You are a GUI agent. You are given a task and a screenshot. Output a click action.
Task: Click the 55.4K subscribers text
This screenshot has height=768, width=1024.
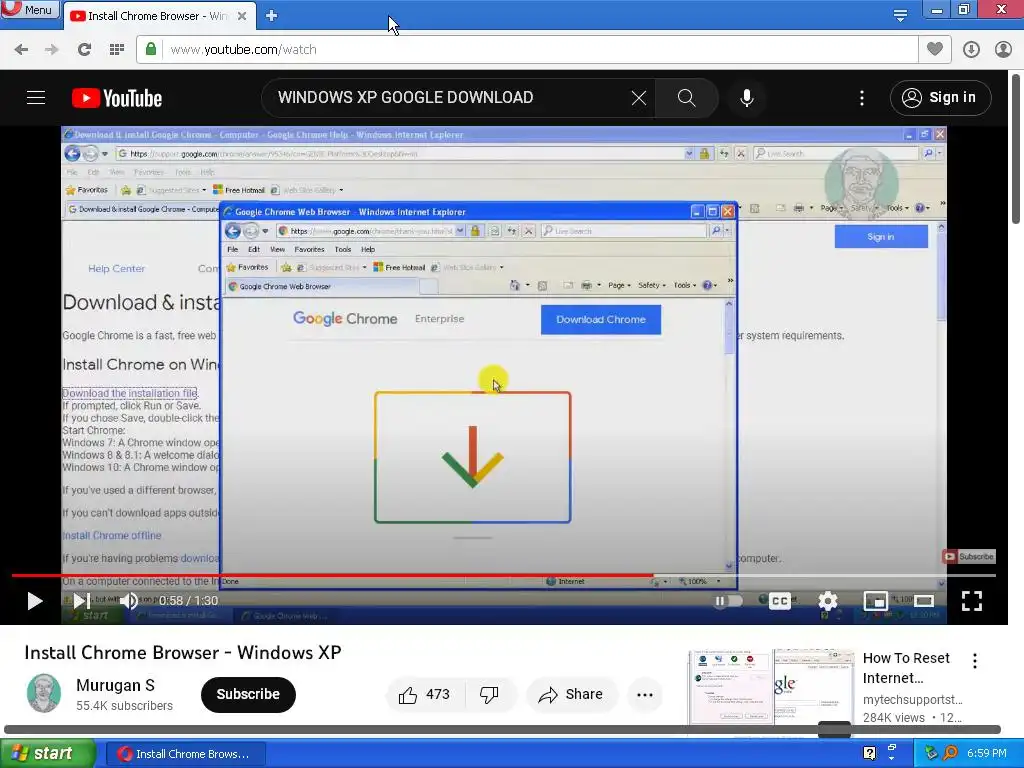124,706
